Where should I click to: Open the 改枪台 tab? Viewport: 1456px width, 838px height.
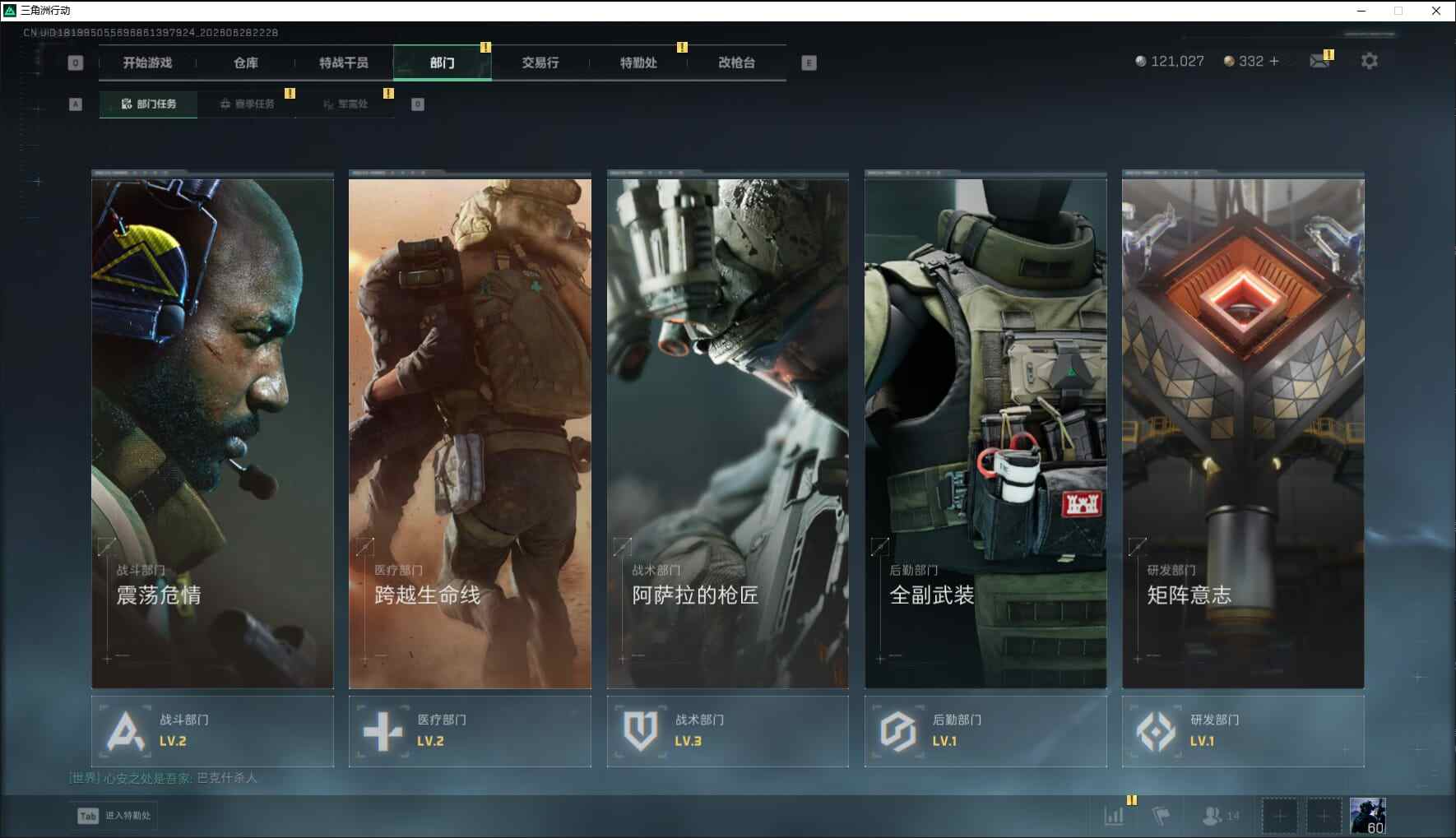click(x=736, y=63)
